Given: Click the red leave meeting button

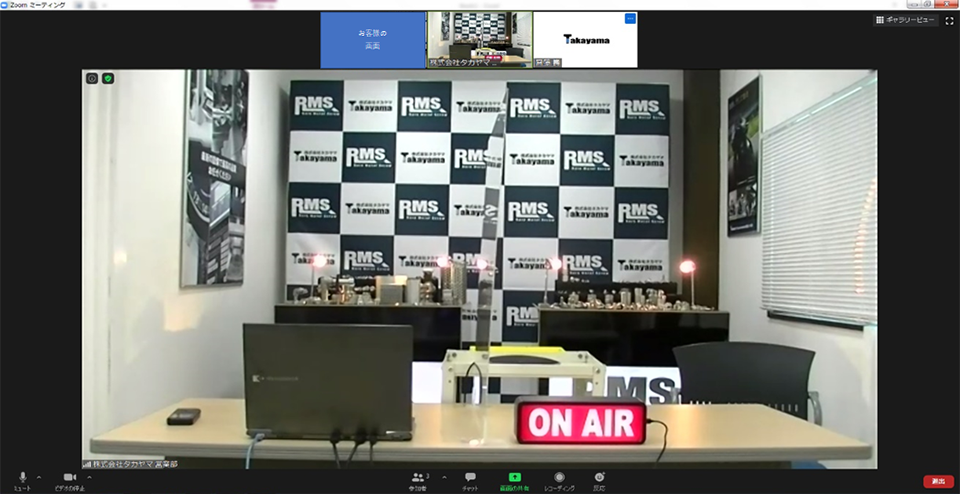Looking at the screenshot, I should (938, 482).
